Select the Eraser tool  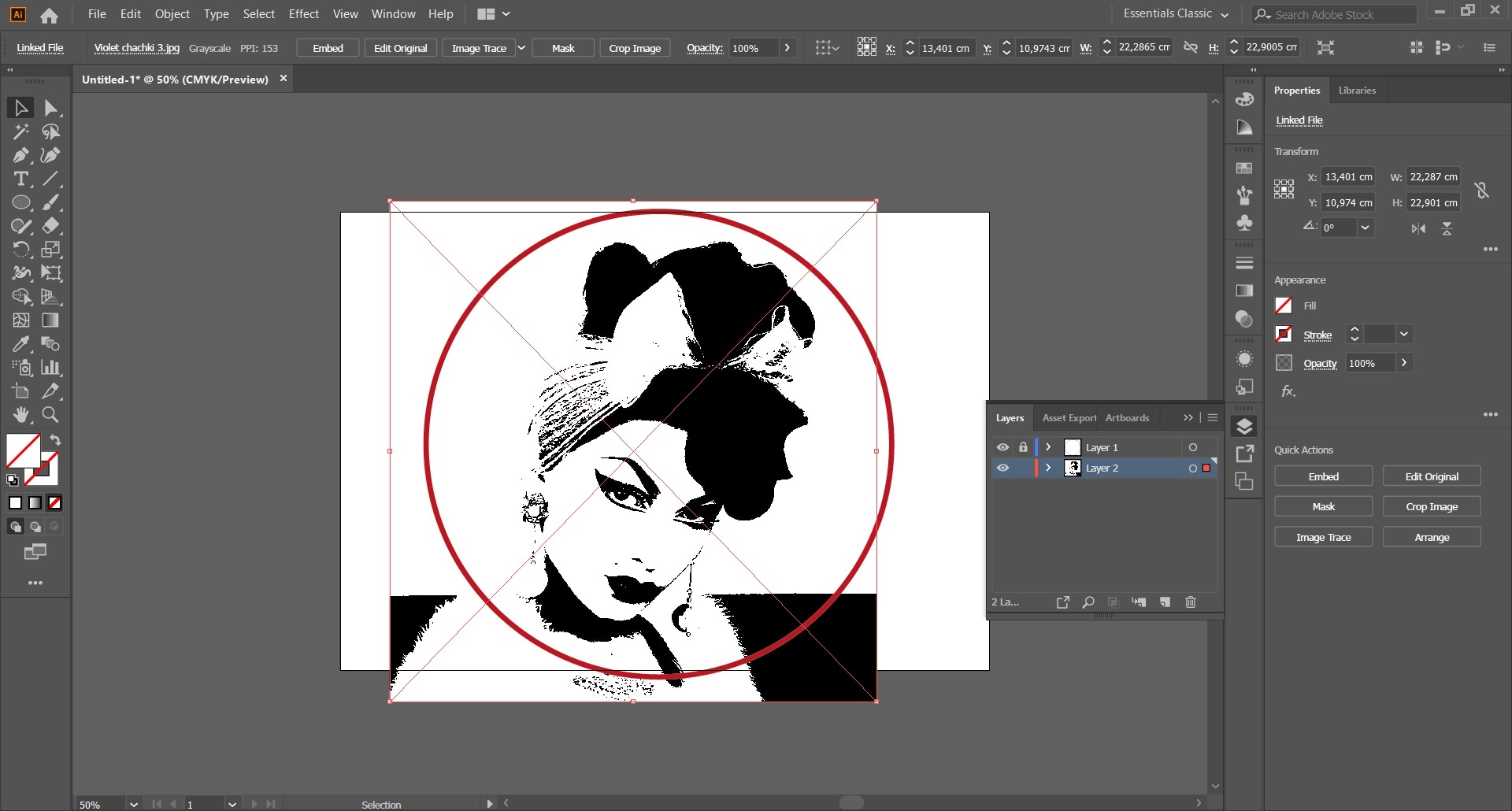point(51,226)
